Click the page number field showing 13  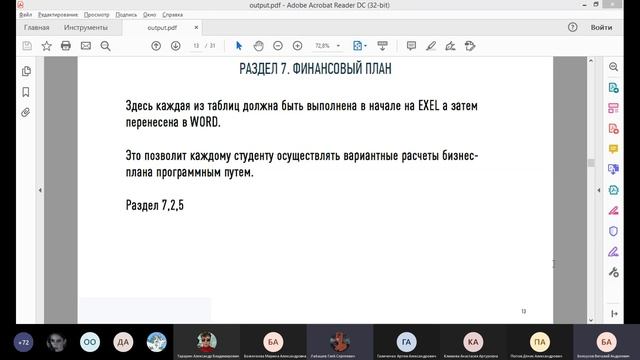click(x=196, y=46)
